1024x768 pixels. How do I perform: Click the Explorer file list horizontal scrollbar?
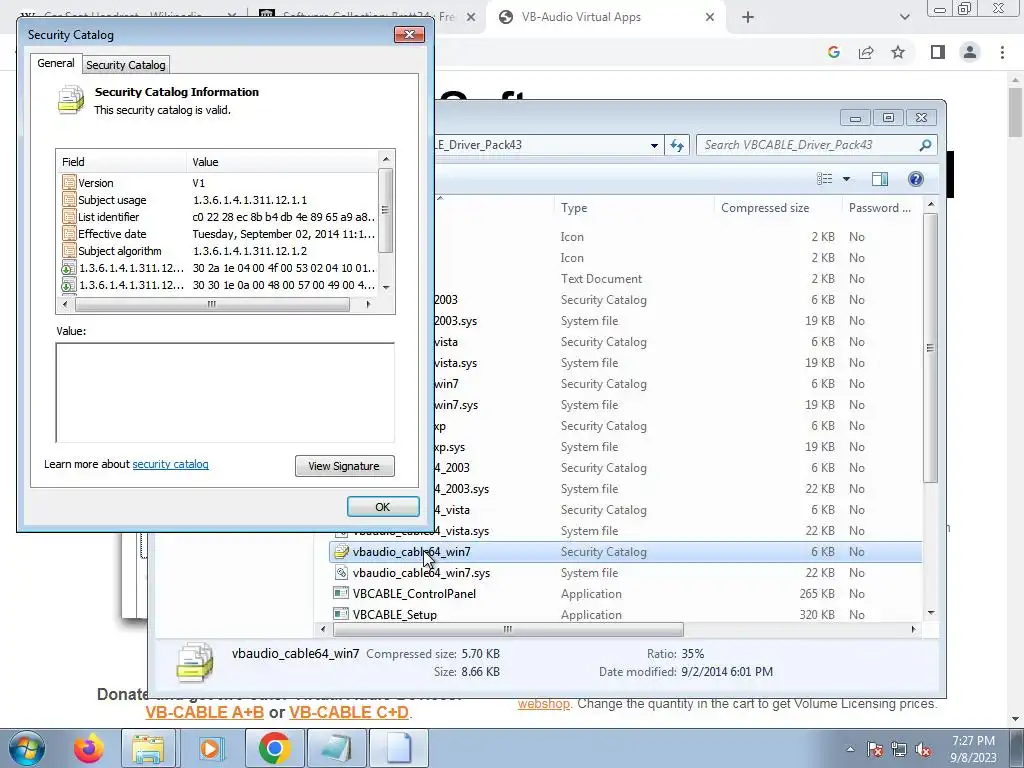508,630
